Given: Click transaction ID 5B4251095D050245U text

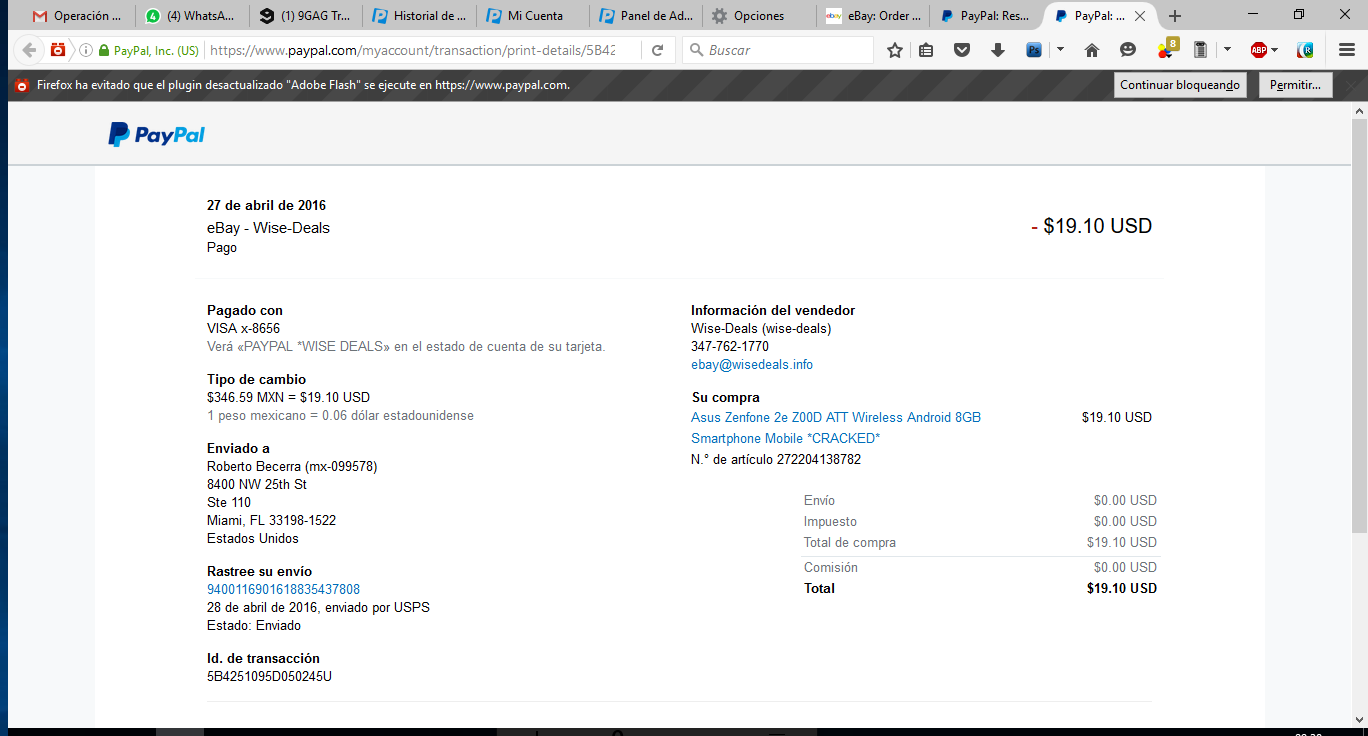Looking at the screenshot, I should pos(269,677).
